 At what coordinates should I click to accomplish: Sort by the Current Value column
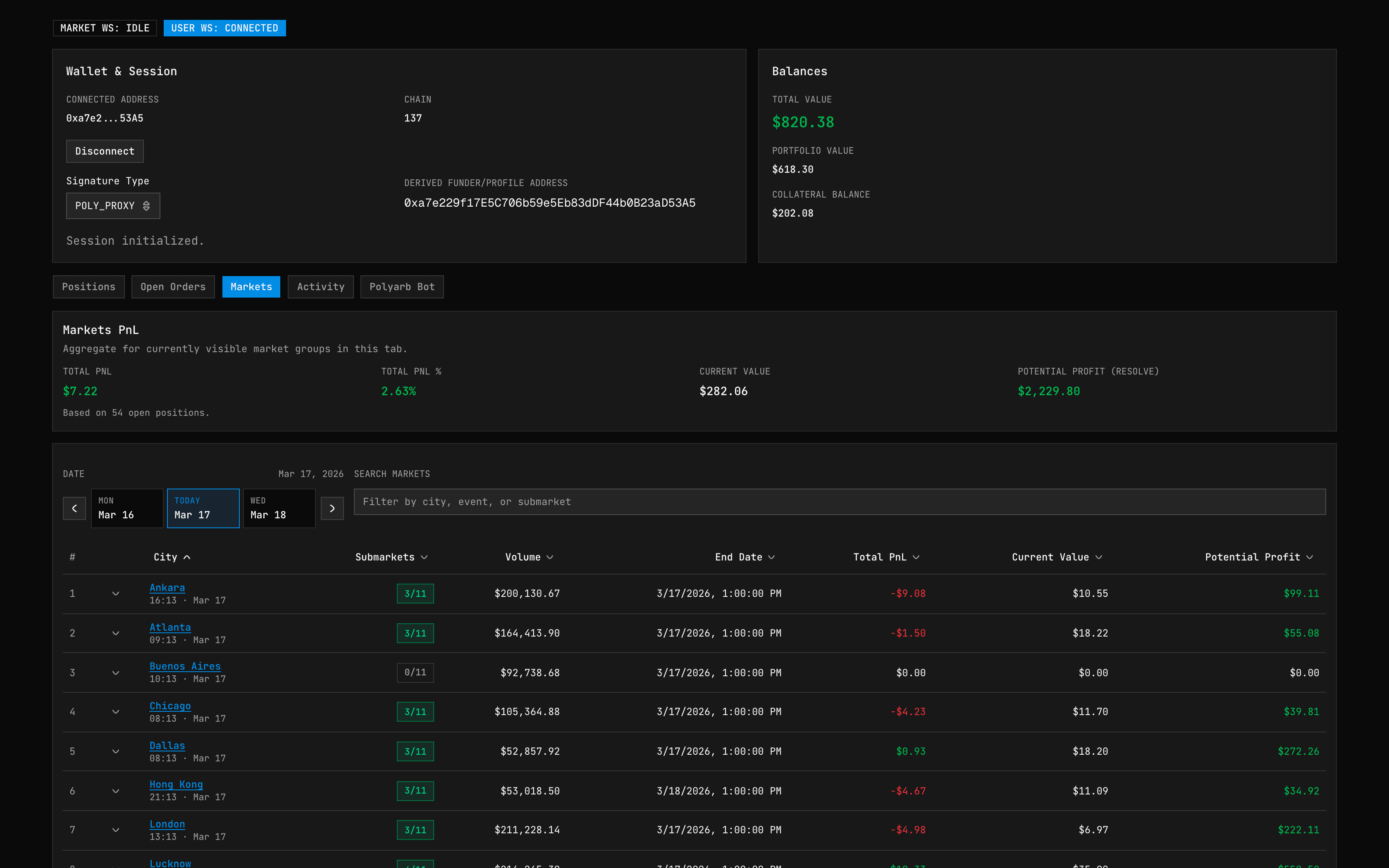point(1056,557)
